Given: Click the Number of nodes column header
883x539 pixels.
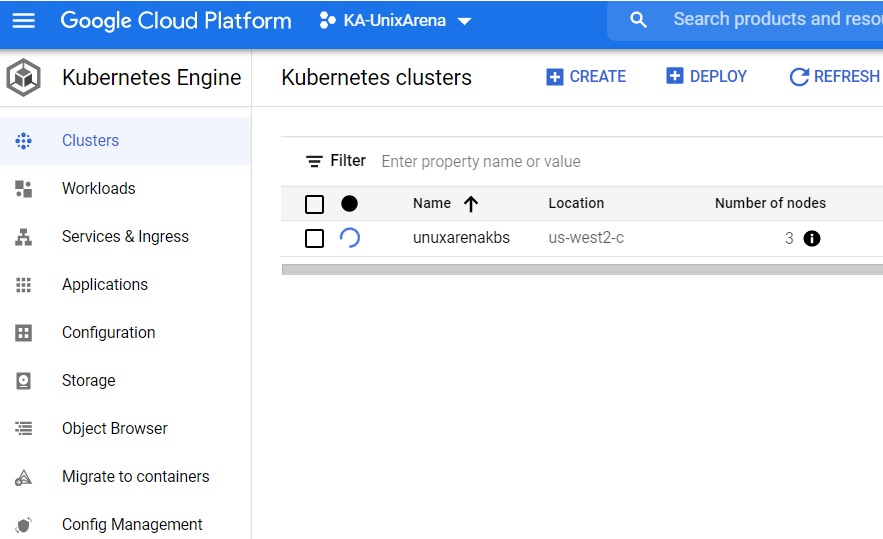Looking at the screenshot, I should (770, 203).
